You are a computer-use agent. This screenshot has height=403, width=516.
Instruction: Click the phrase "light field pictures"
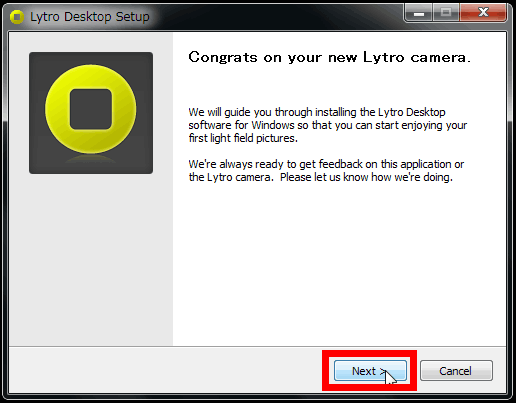[x=254, y=138]
